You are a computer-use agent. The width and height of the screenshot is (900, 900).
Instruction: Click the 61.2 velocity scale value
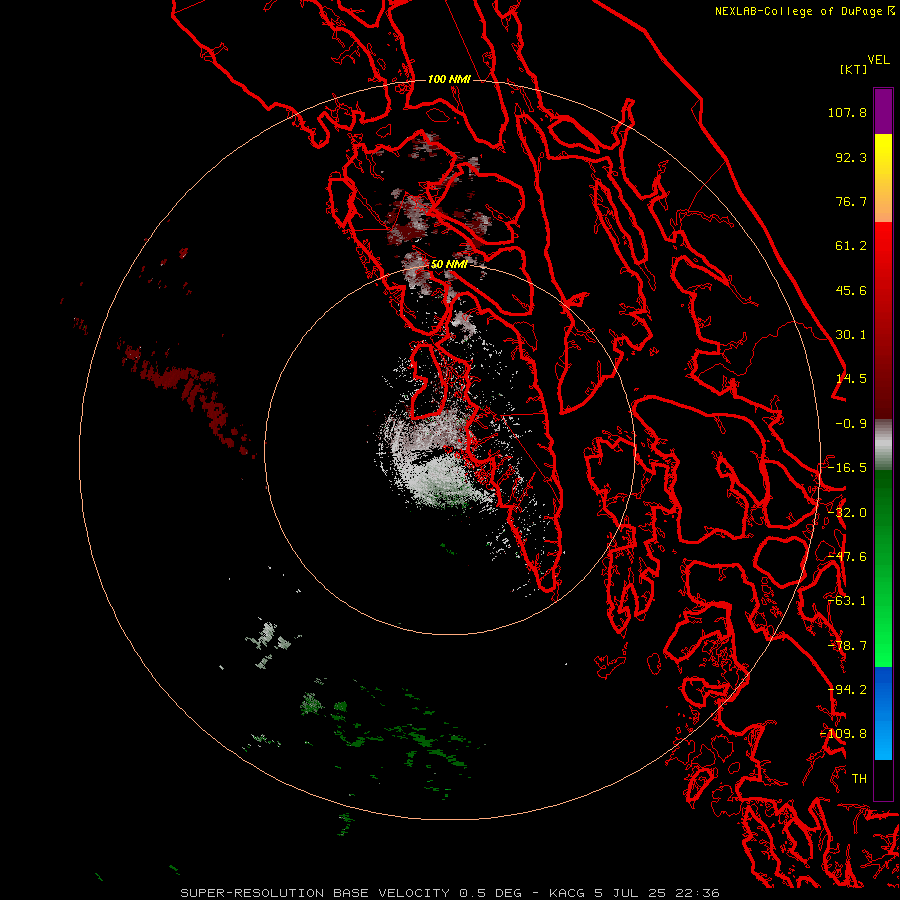(x=851, y=246)
